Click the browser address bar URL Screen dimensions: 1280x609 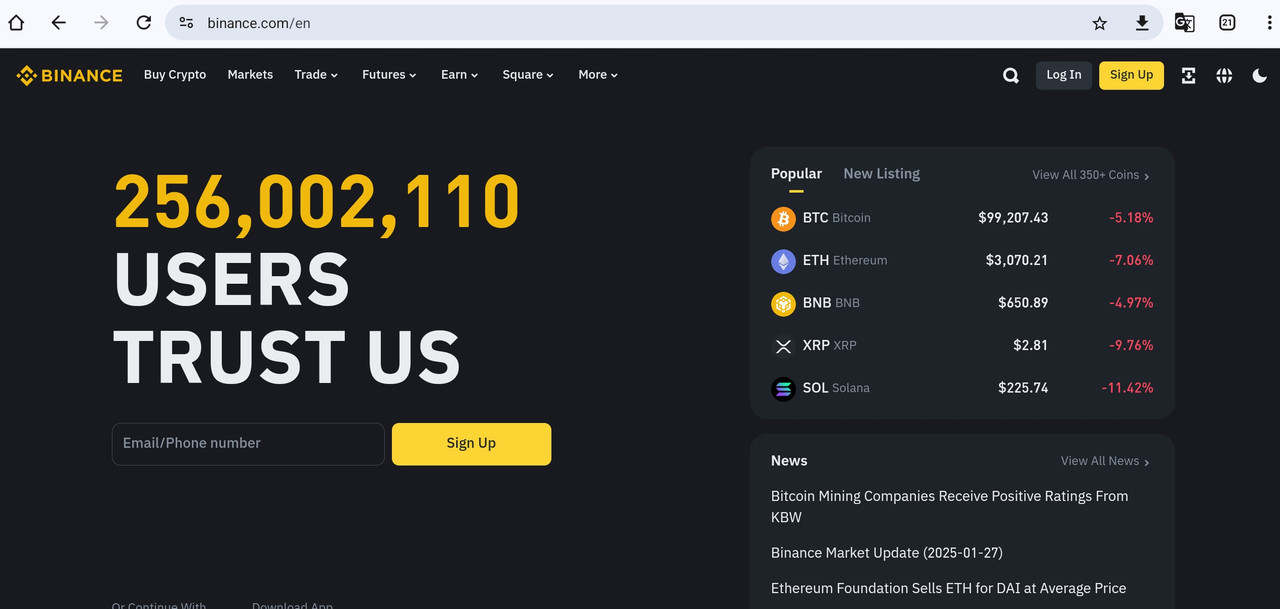pyautogui.click(x=259, y=23)
